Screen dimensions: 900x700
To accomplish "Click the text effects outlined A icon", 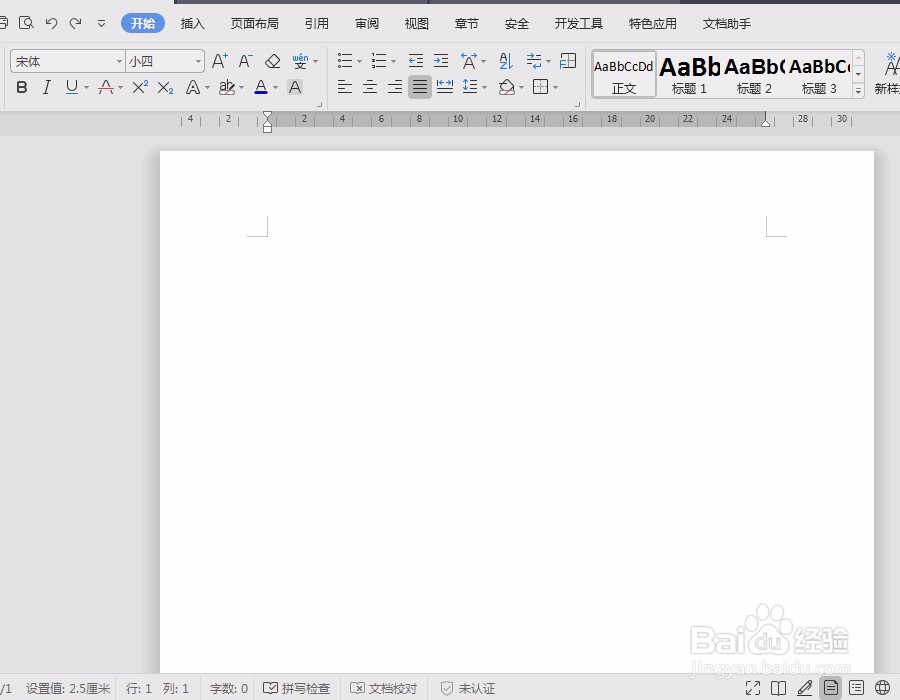I will (x=193, y=87).
